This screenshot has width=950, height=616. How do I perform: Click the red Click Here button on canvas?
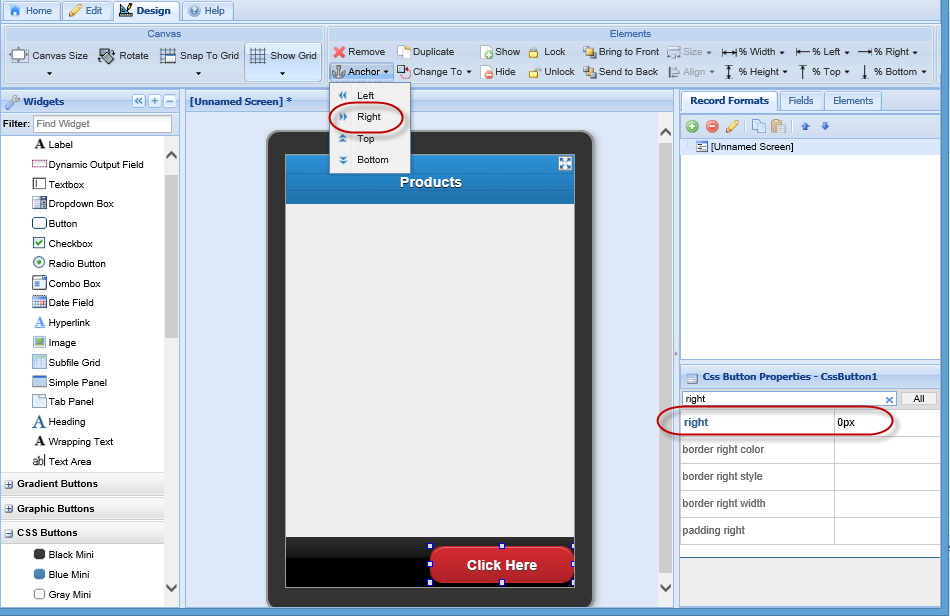[502, 565]
